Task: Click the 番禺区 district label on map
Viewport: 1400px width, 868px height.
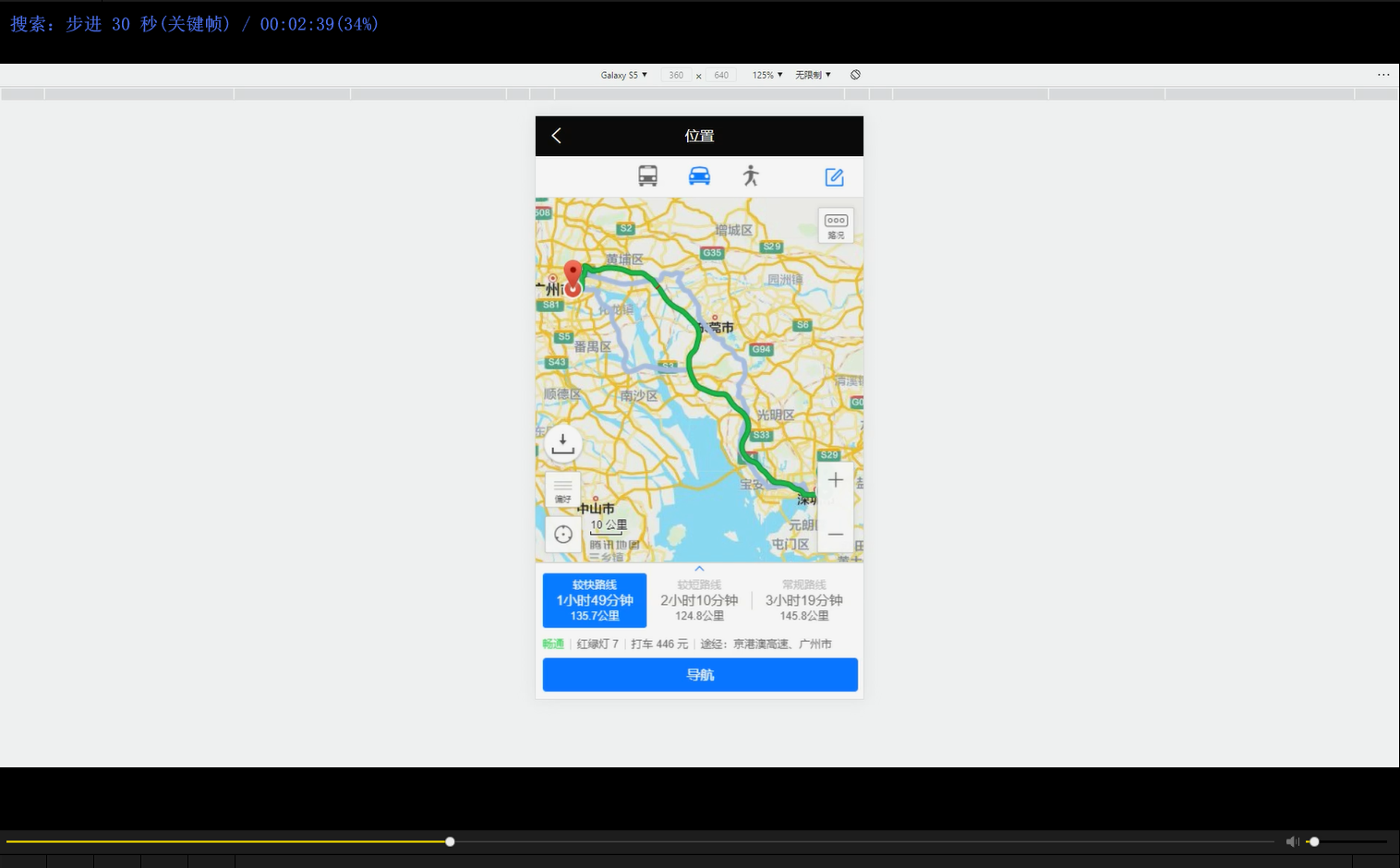Action: pyautogui.click(x=592, y=346)
